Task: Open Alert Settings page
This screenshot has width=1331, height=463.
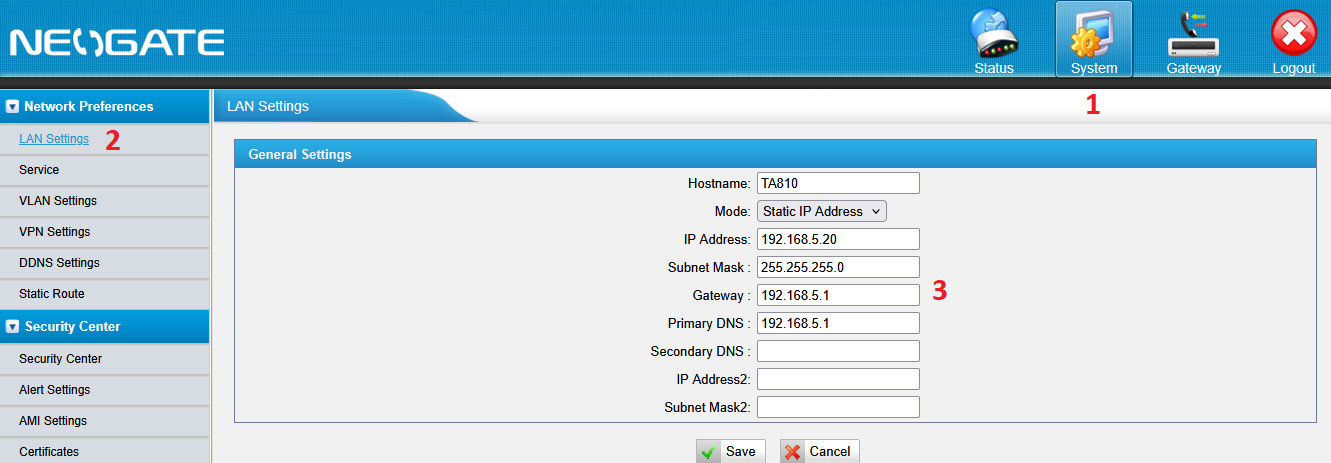Action: pos(55,390)
